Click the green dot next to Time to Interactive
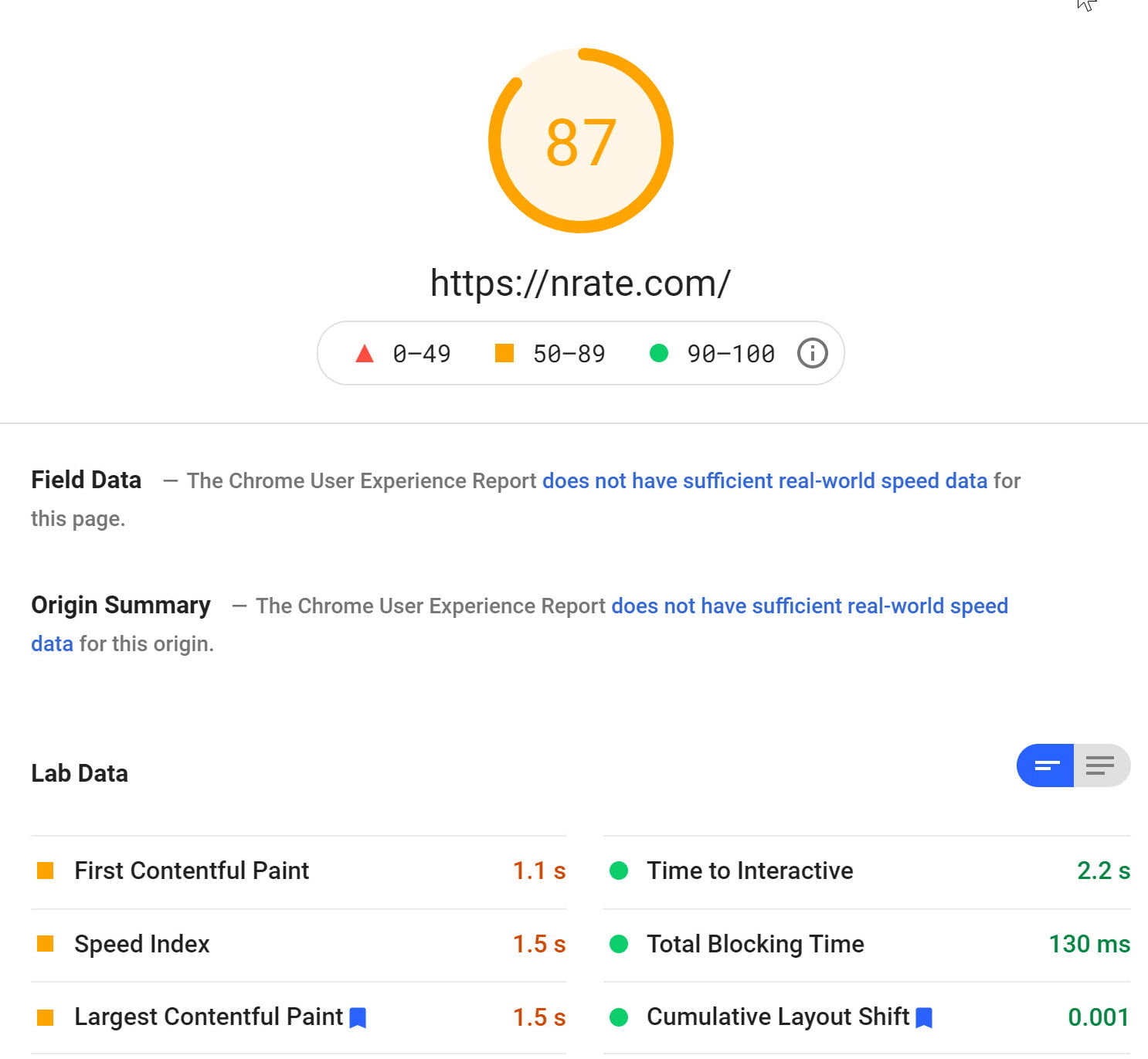Viewport: 1148px width, 1059px height. [619, 871]
